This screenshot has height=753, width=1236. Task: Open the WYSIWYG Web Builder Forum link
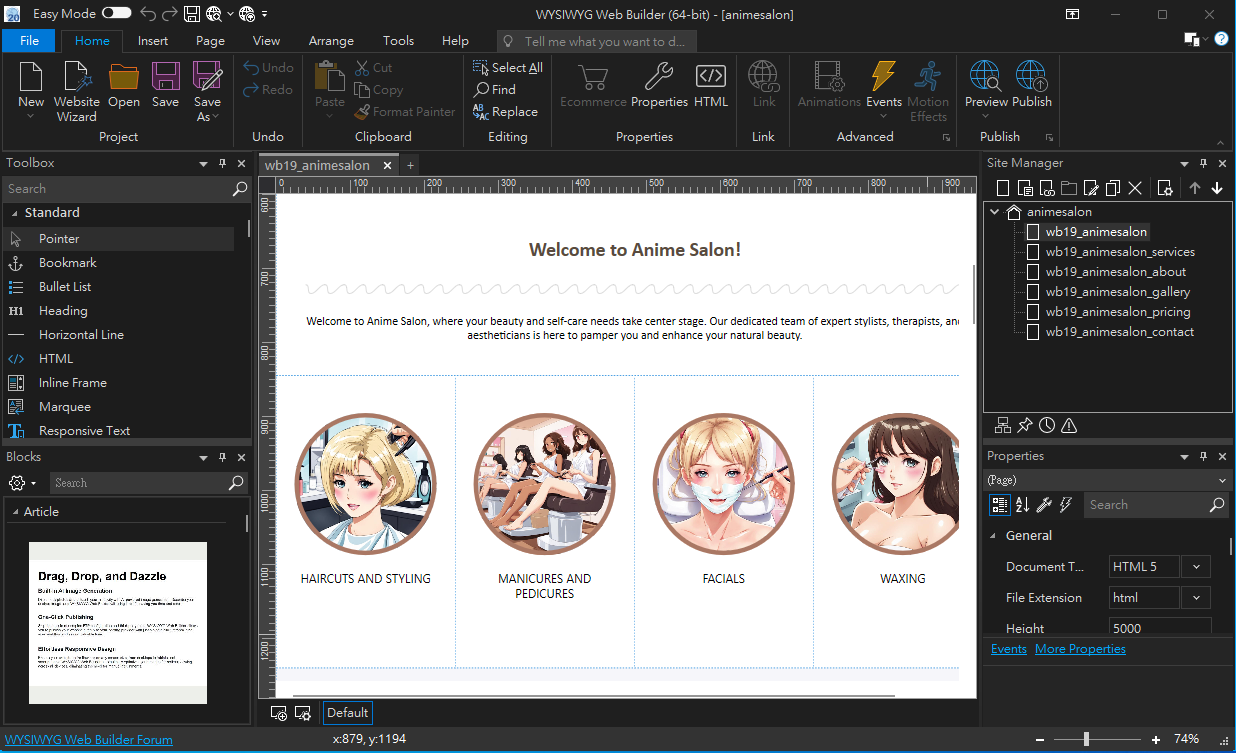(x=88, y=740)
